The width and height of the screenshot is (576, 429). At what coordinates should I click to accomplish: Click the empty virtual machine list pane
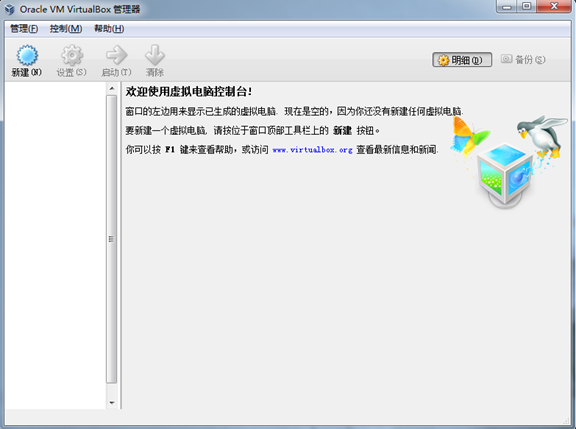coord(55,245)
